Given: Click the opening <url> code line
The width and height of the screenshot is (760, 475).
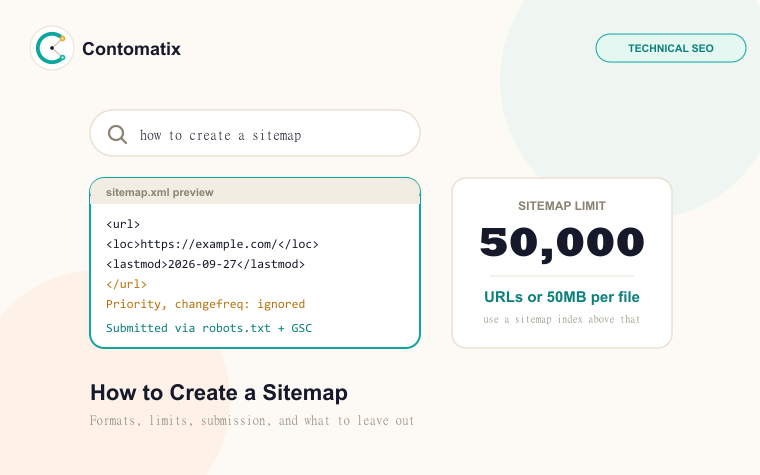Looking at the screenshot, I should 123,224.
